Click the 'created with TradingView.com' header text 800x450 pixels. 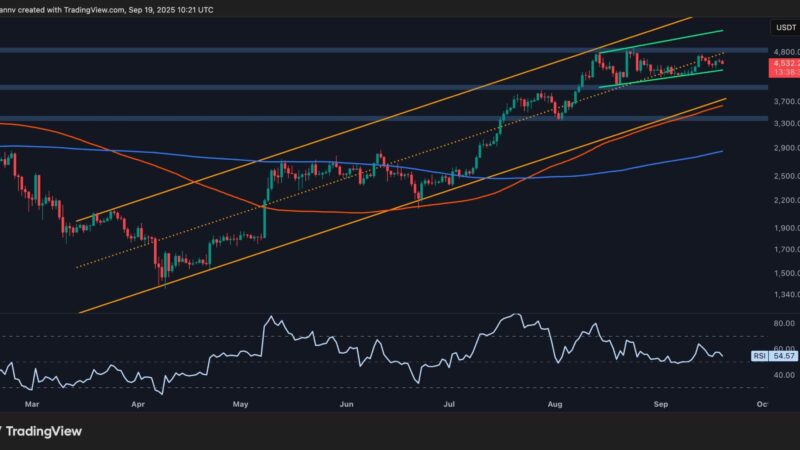tap(71, 10)
